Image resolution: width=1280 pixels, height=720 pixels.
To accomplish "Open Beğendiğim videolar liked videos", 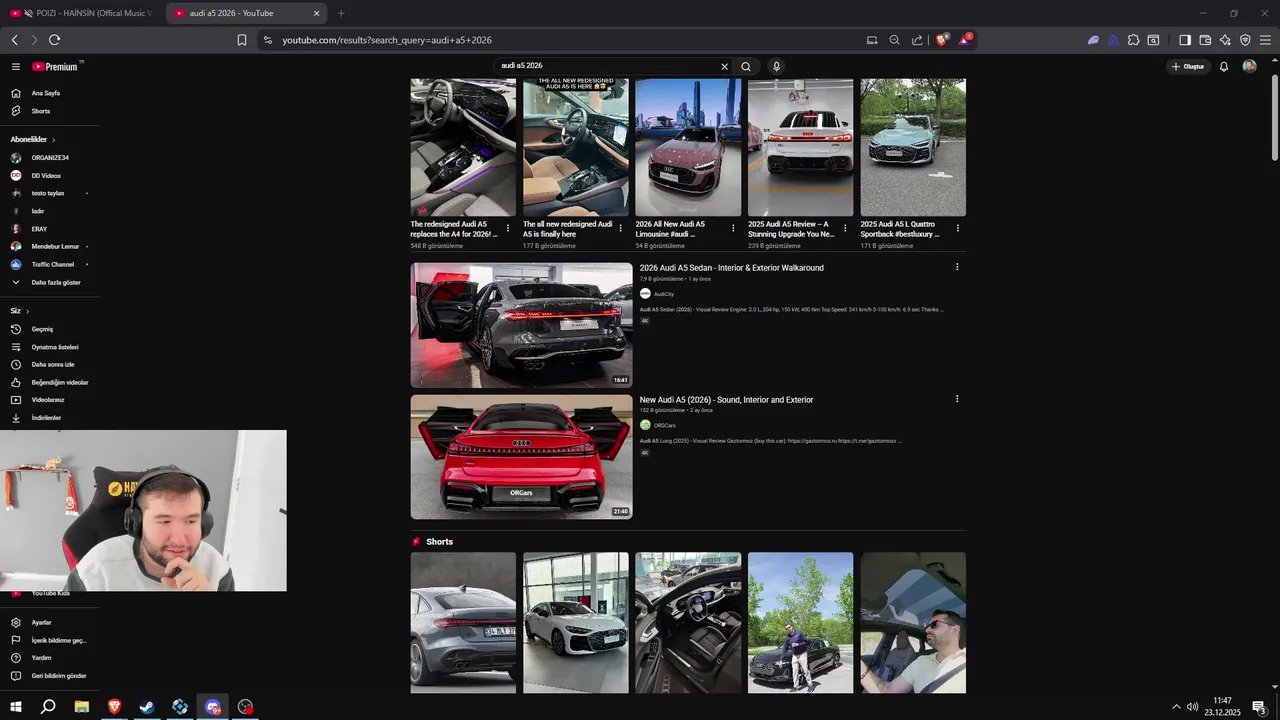I will pyautogui.click(x=50, y=382).
